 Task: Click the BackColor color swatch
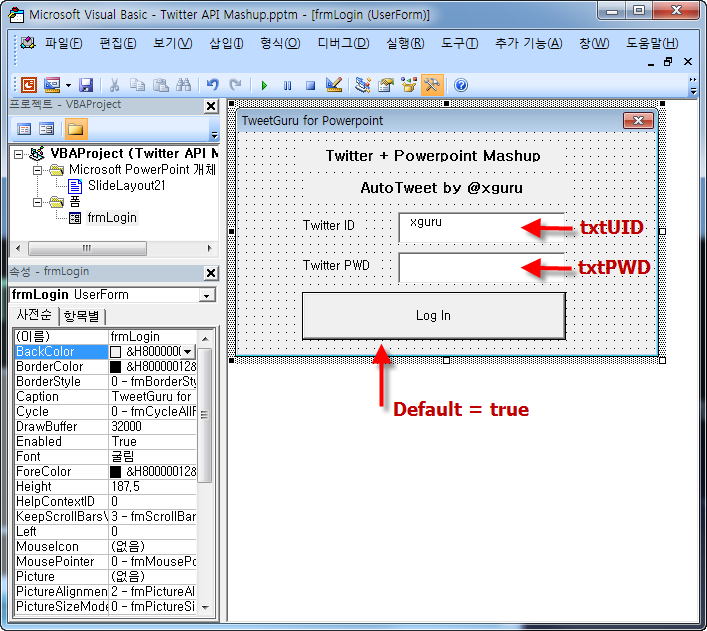pyautogui.click(x=116, y=352)
